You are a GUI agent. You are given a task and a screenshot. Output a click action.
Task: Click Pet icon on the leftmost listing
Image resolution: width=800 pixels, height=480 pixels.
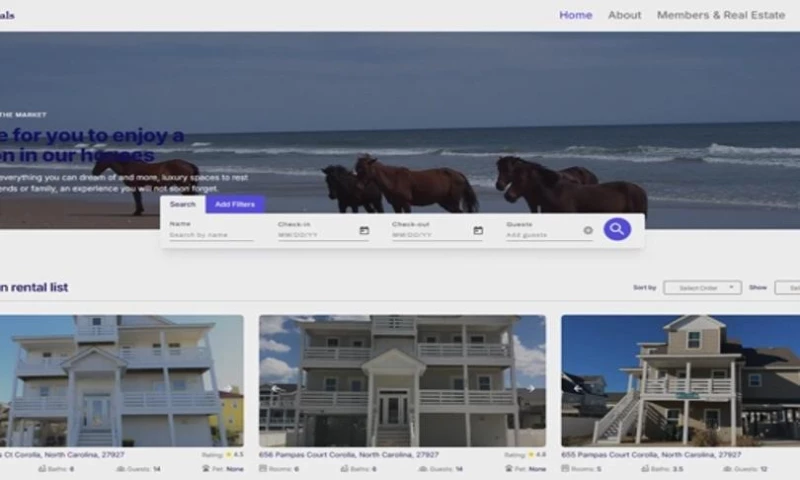pyautogui.click(x=206, y=468)
